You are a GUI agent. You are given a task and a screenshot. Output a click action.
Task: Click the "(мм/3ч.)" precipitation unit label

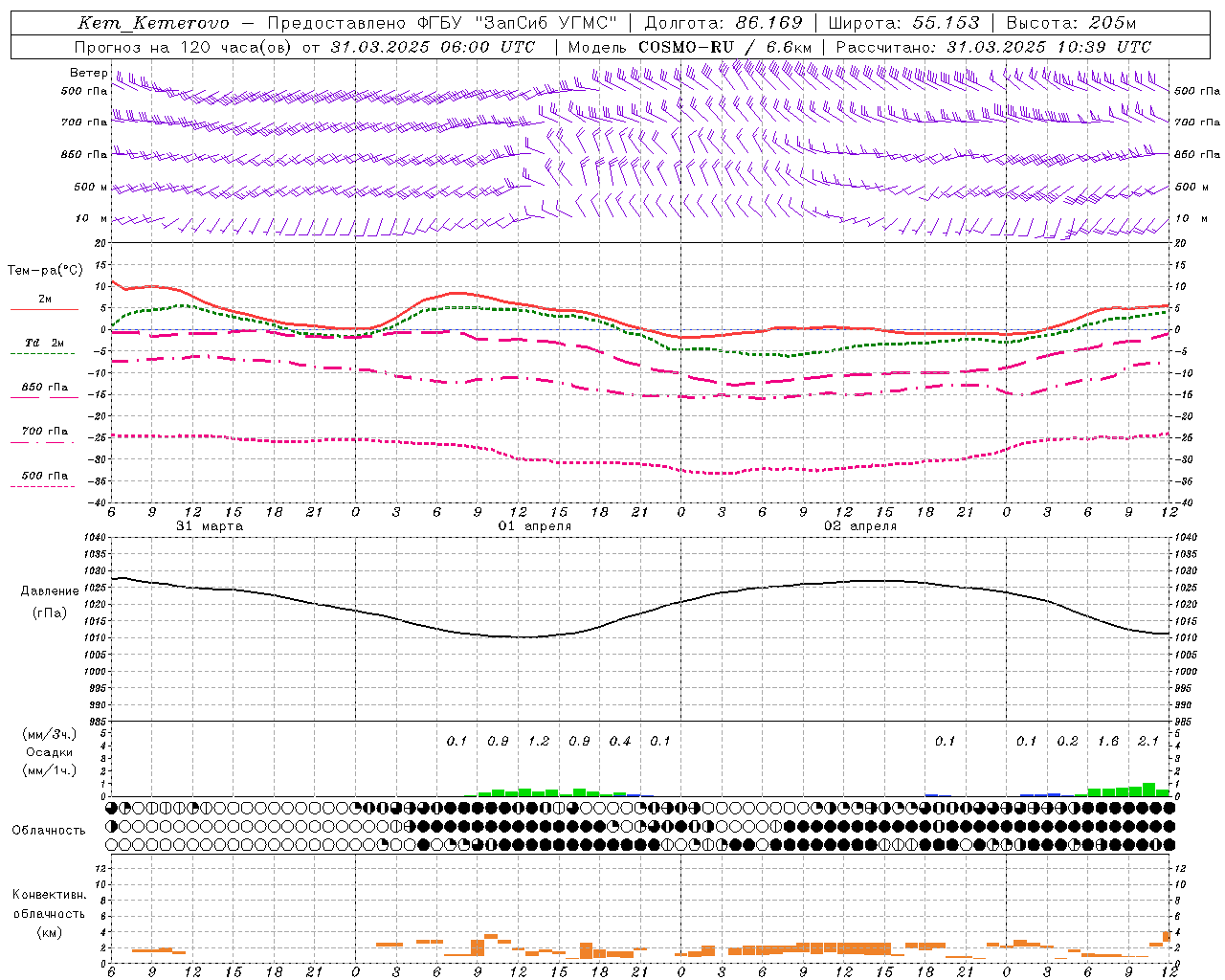point(50,735)
